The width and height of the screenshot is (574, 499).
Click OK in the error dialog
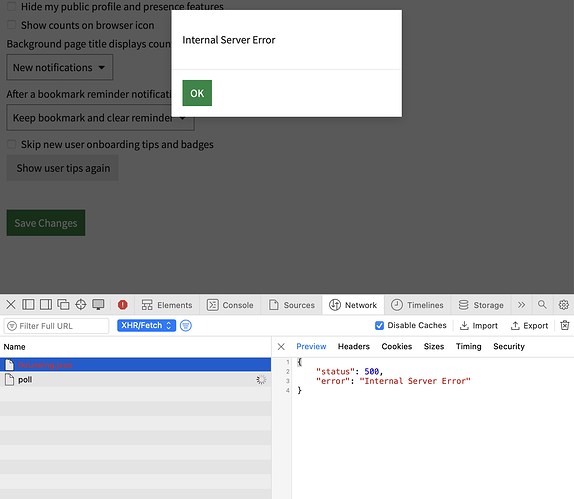coord(197,93)
